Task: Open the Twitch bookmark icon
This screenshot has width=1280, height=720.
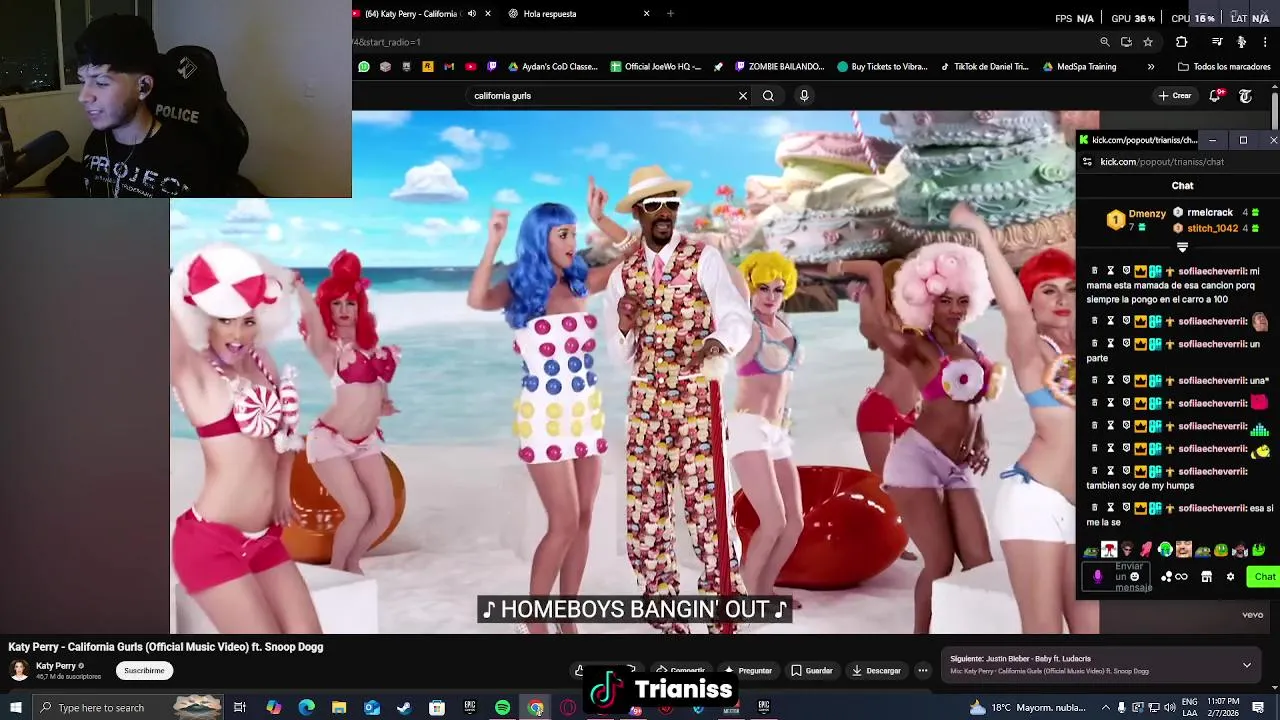Action: click(x=491, y=67)
